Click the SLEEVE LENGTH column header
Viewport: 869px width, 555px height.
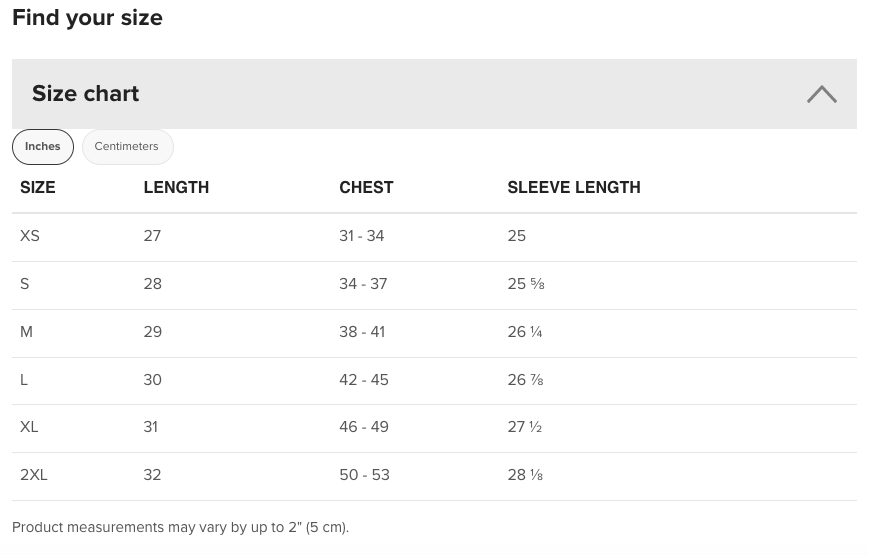[x=574, y=187]
